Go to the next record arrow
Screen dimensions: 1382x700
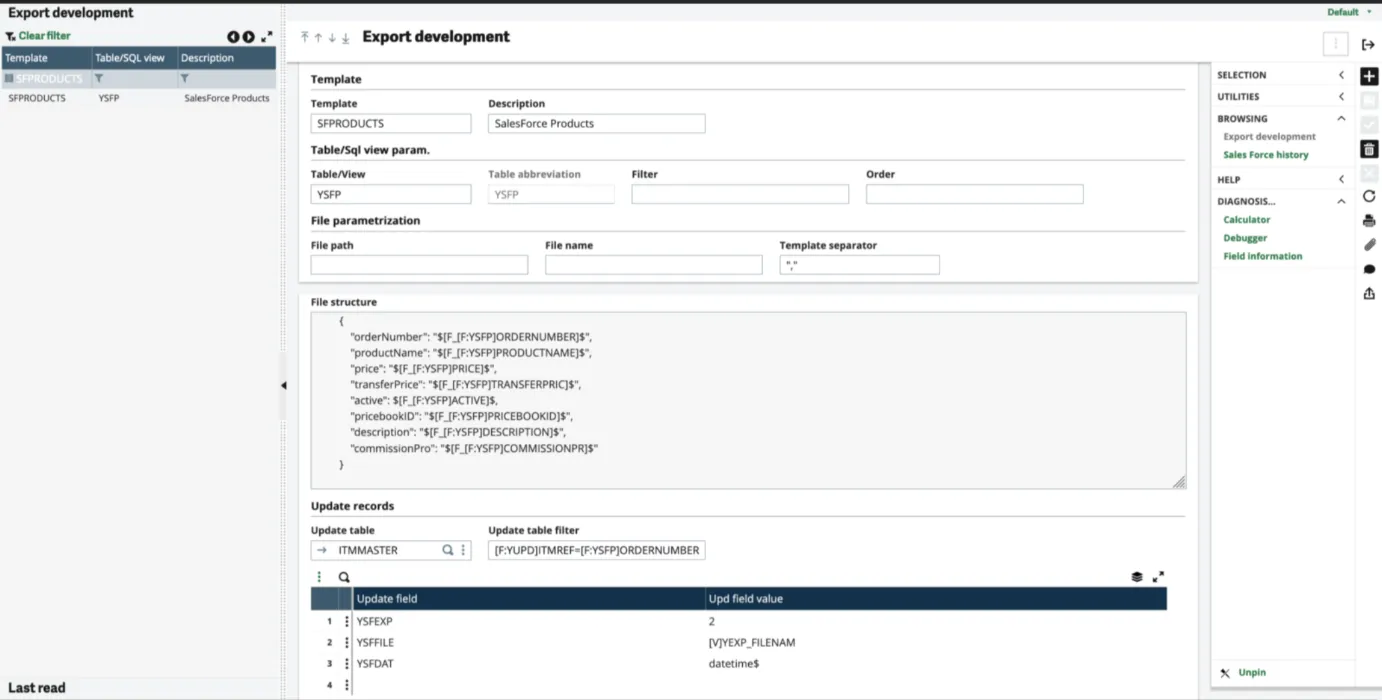coord(332,37)
